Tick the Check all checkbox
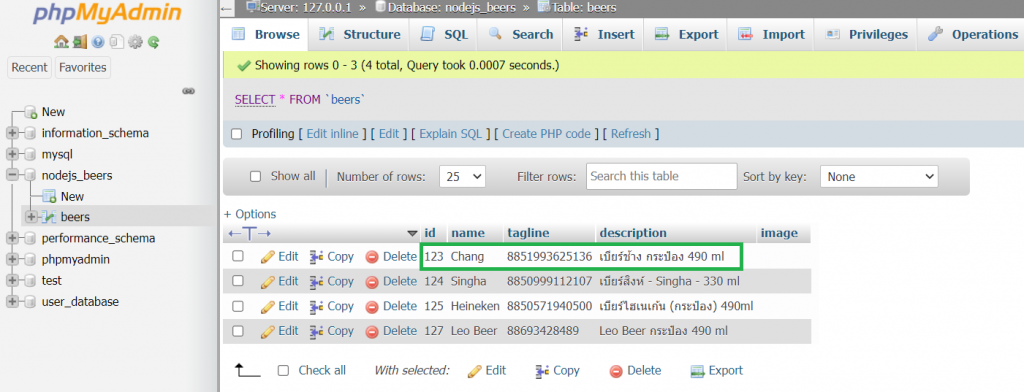Viewport: 1024px width, 392px height. 283,370
